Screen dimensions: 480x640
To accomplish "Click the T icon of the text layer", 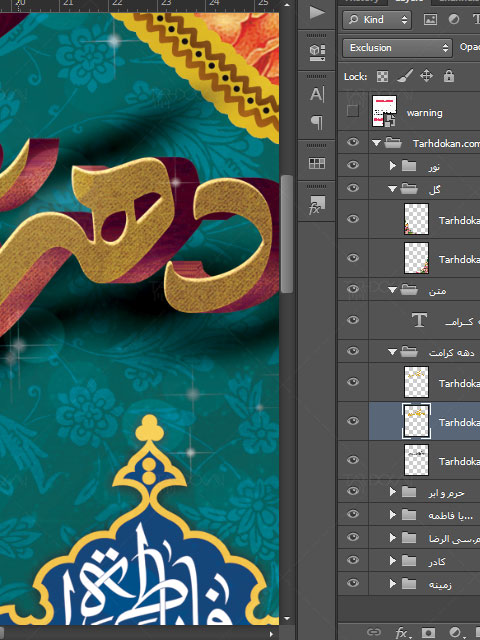I will (x=419, y=320).
